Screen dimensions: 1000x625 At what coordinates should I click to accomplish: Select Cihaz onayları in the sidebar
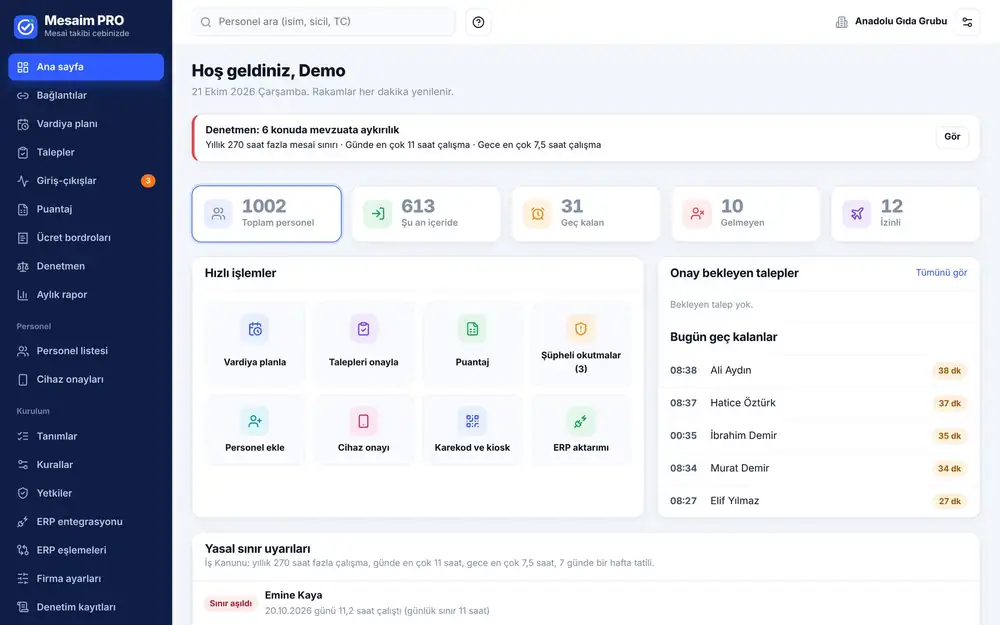click(x=86, y=379)
